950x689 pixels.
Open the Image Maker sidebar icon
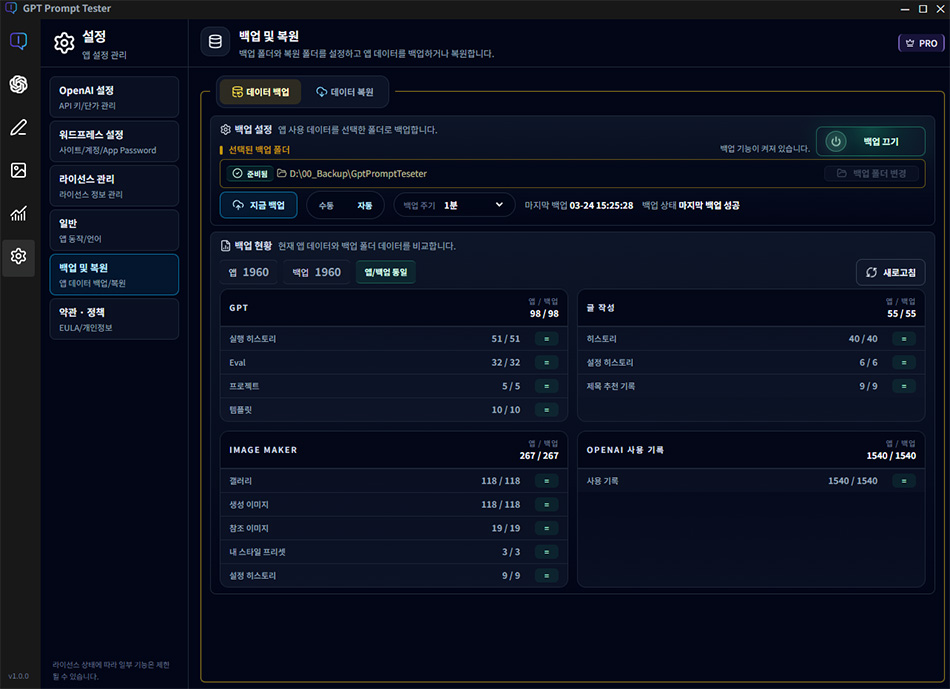tap(18, 171)
